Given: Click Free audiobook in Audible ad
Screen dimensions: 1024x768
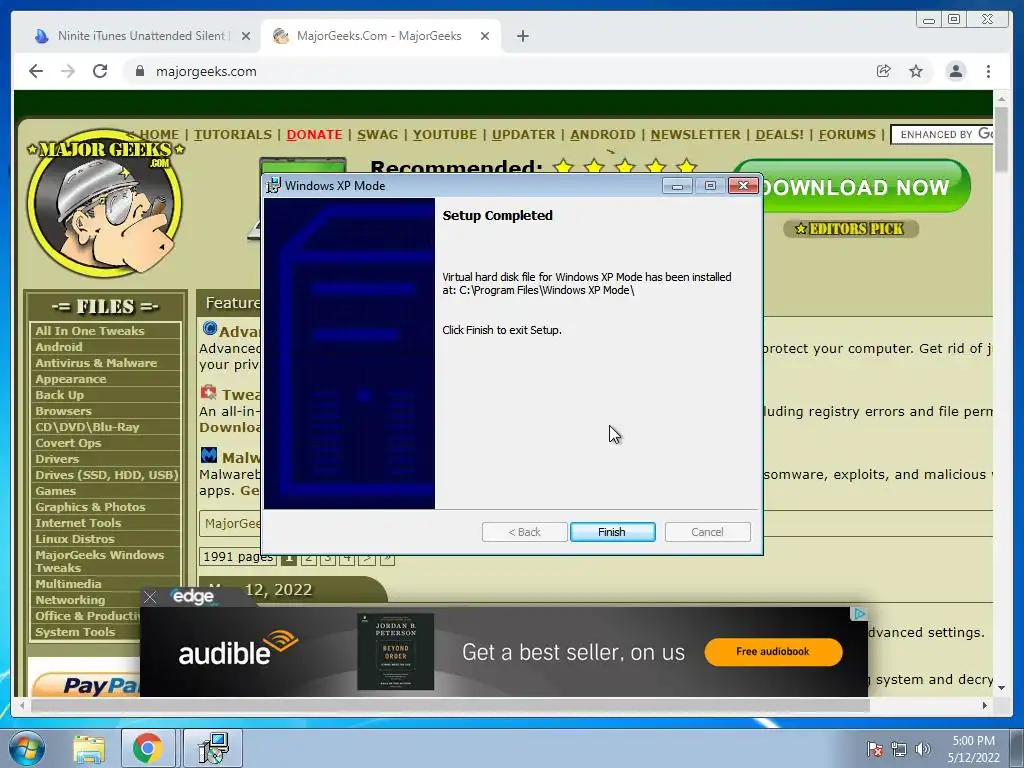Looking at the screenshot, I should [773, 652].
